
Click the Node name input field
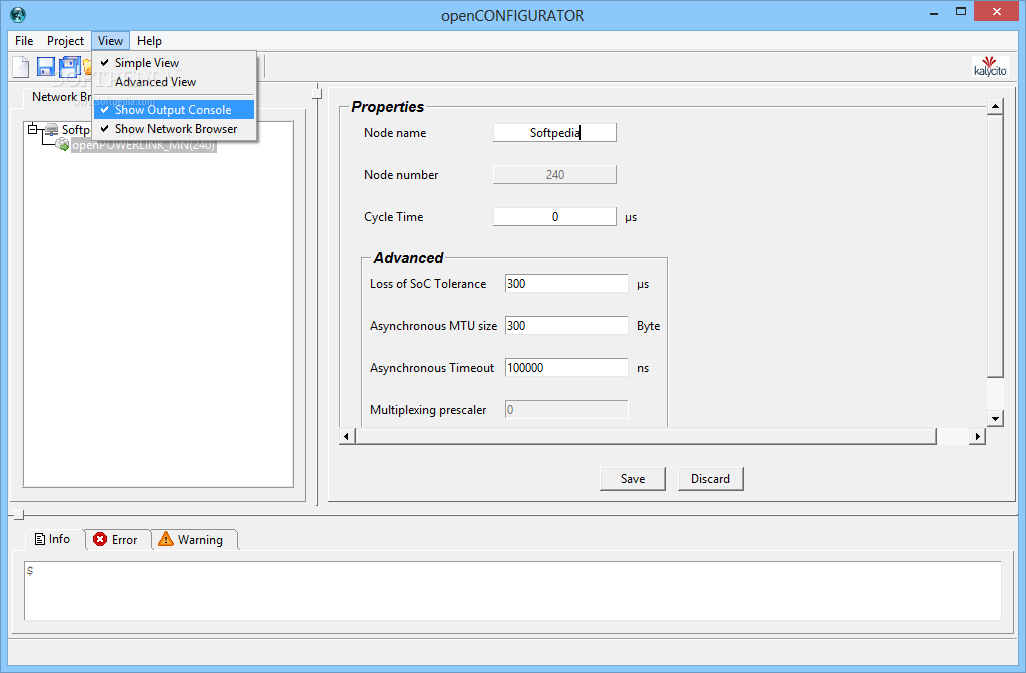[x=555, y=133]
